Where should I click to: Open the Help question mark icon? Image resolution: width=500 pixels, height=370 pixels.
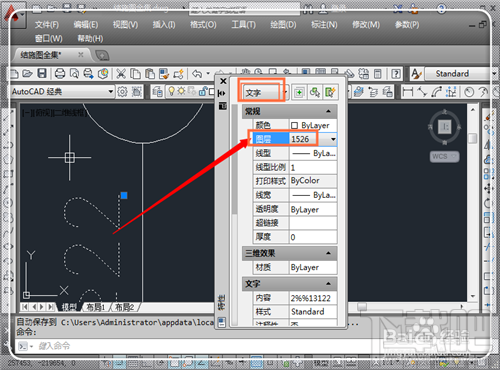coord(396,74)
